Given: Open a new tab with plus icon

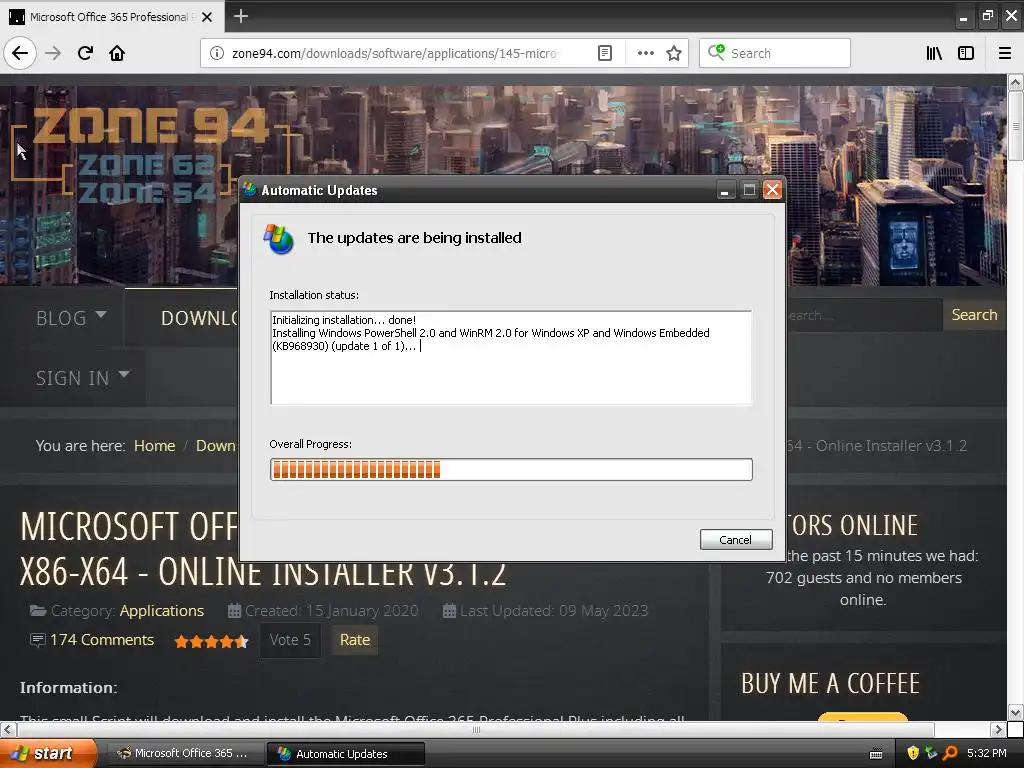Looking at the screenshot, I should click(x=240, y=16).
